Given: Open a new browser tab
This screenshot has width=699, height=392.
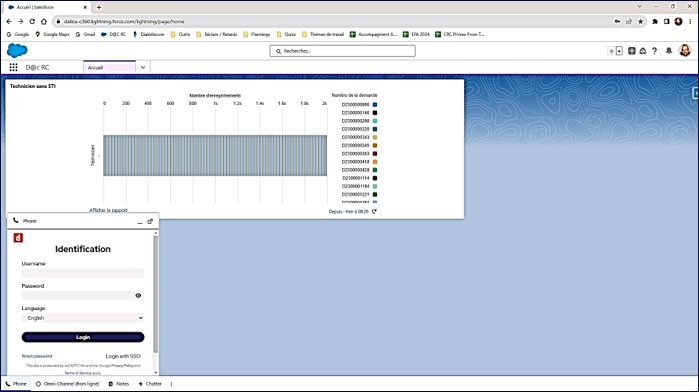Looking at the screenshot, I should 99,7.
